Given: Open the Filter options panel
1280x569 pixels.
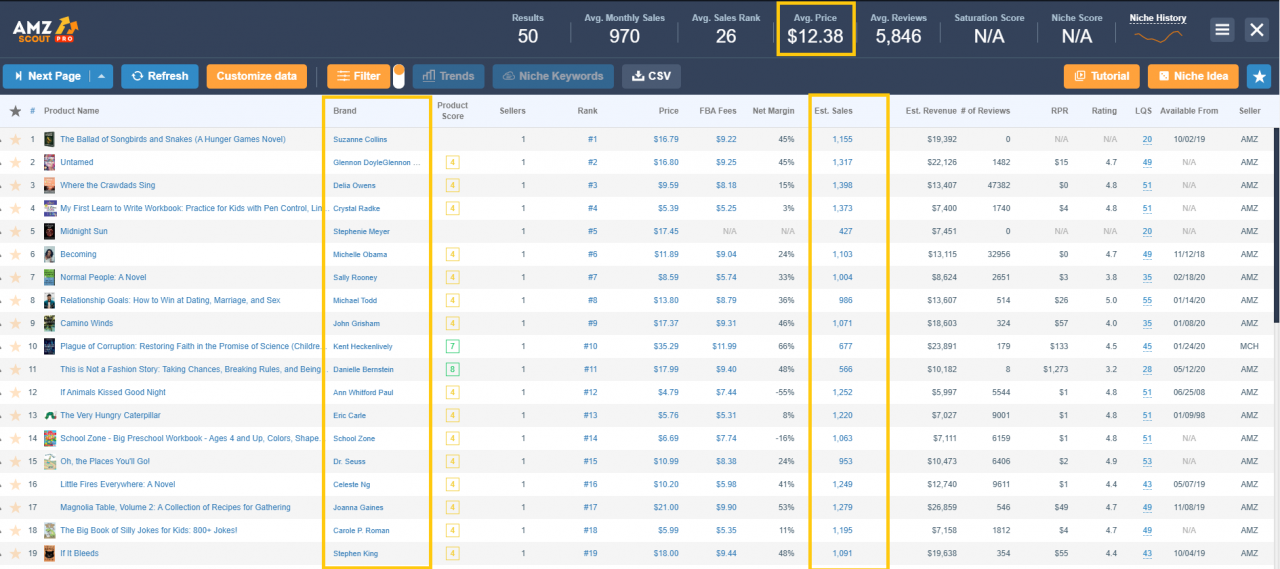Looking at the screenshot, I should click(358, 76).
